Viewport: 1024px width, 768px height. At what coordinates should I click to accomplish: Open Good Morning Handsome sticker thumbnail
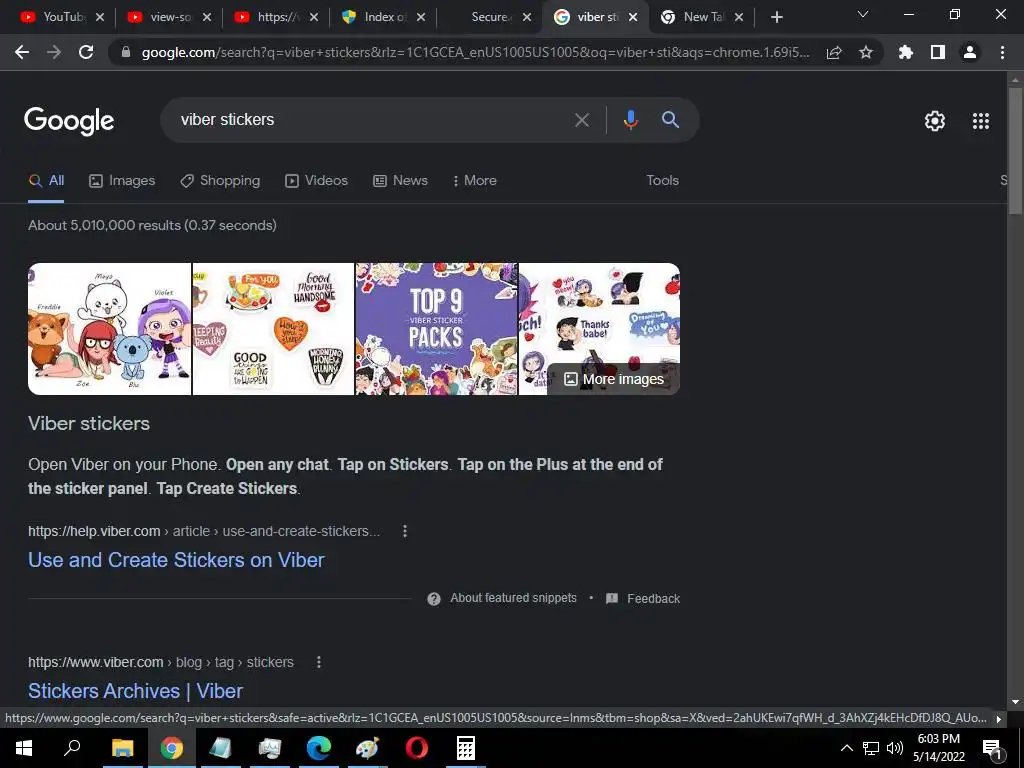(x=273, y=328)
